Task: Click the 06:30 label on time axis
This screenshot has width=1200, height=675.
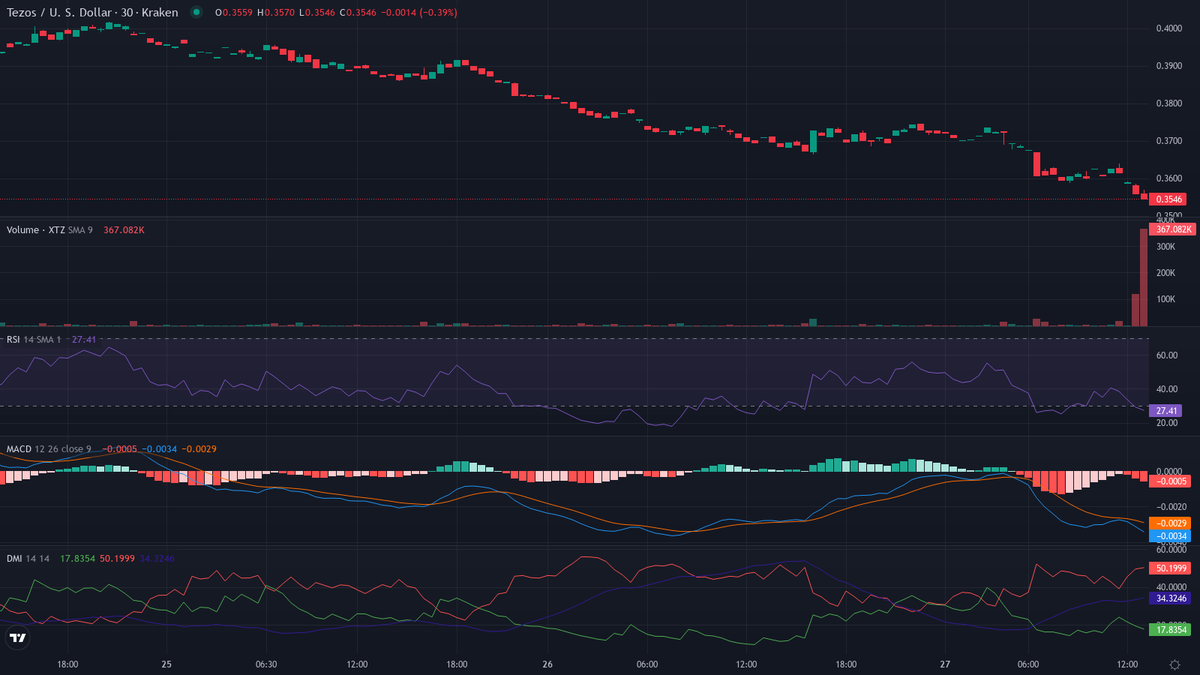Action: tap(266, 664)
